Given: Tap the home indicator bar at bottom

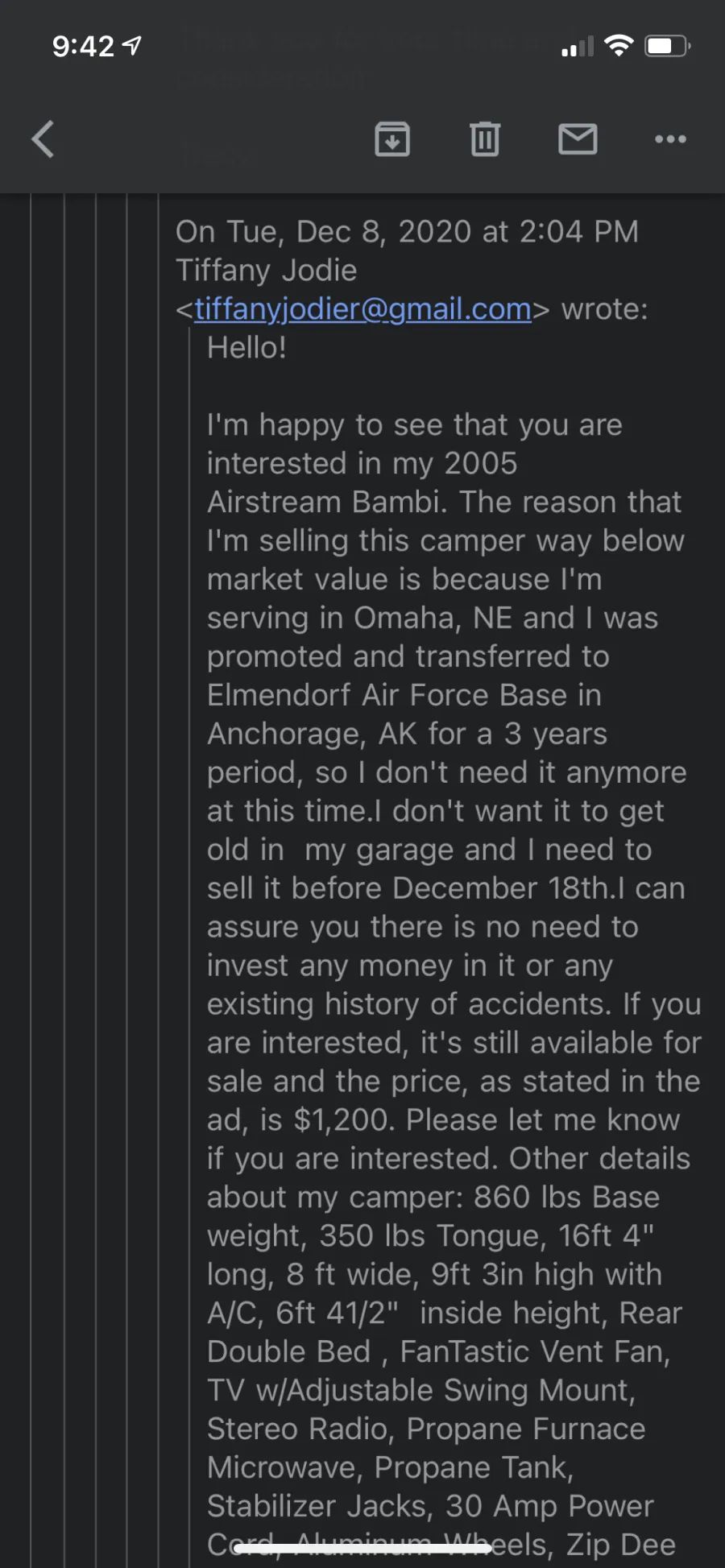Looking at the screenshot, I should pyautogui.click(x=362, y=1545).
